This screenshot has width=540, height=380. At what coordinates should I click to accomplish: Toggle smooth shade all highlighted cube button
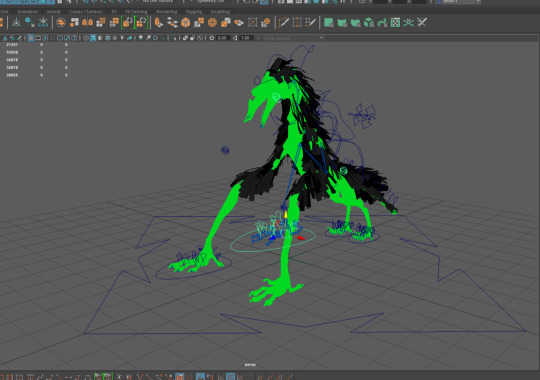pyautogui.click(x=93, y=38)
